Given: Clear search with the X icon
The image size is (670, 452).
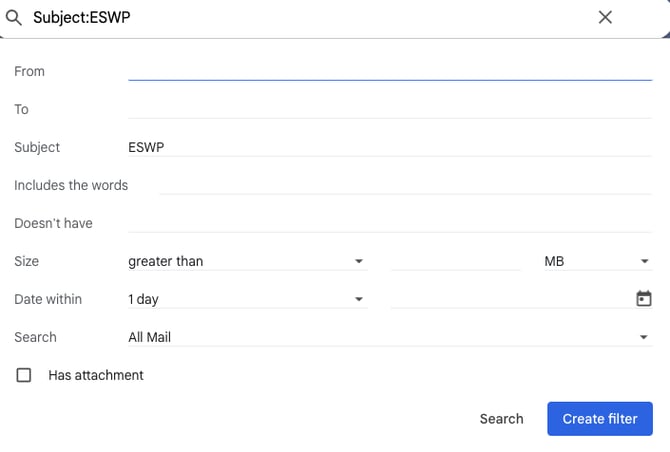Looking at the screenshot, I should (x=605, y=18).
